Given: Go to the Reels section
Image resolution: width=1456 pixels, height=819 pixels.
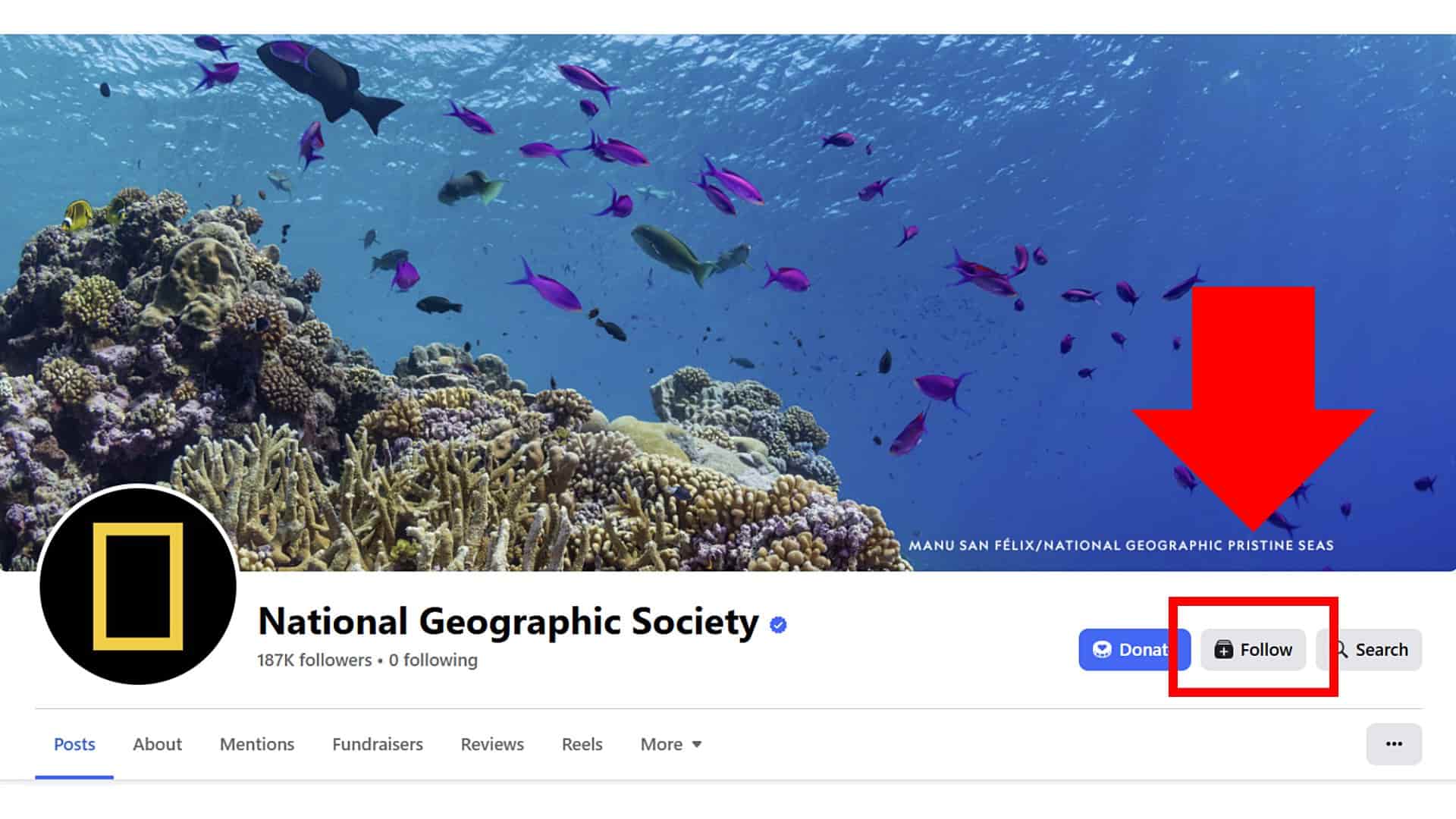Looking at the screenshot, I should [x=581, y=744].
